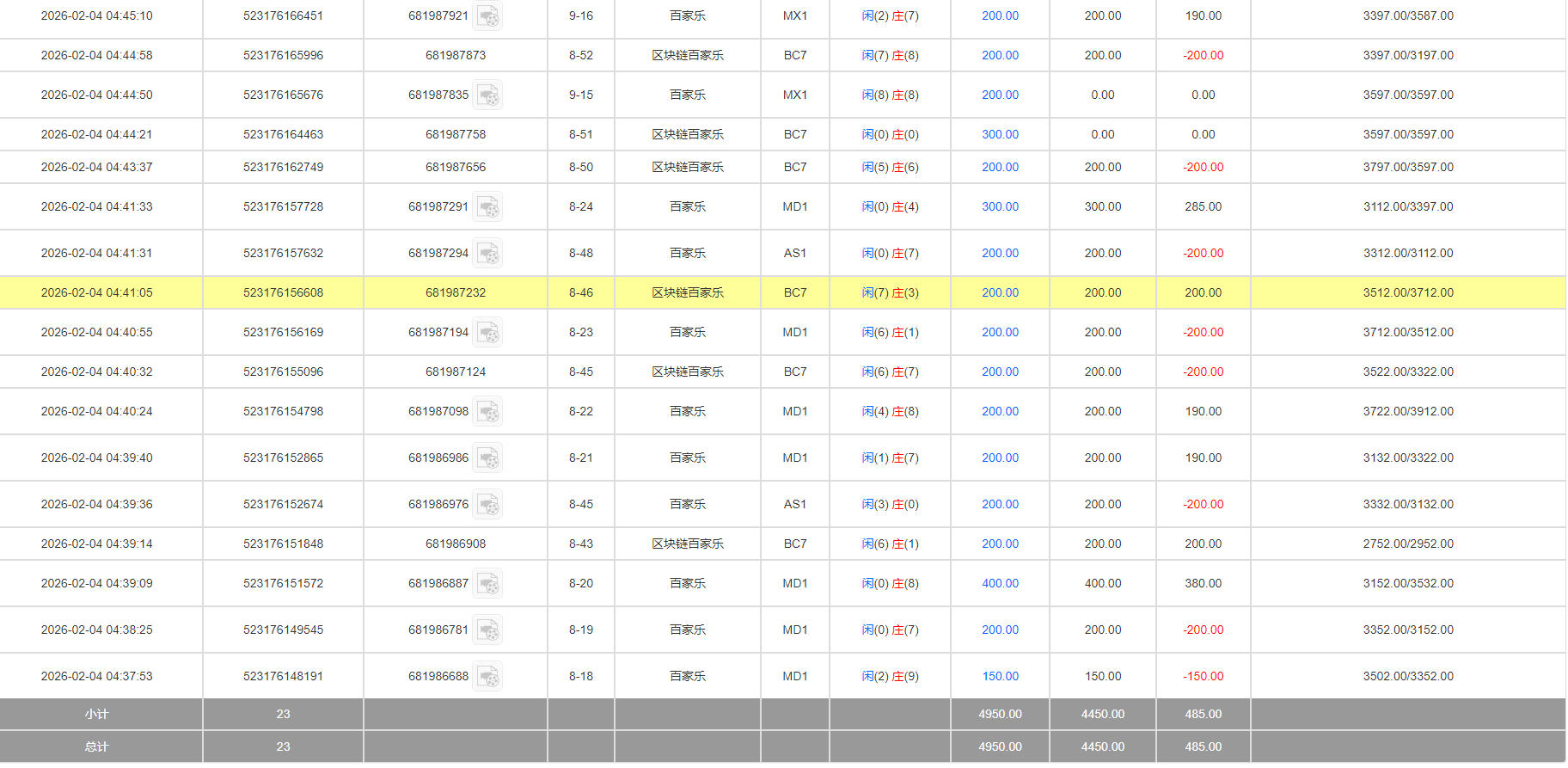Launch video replay for round 681986986

487,458
